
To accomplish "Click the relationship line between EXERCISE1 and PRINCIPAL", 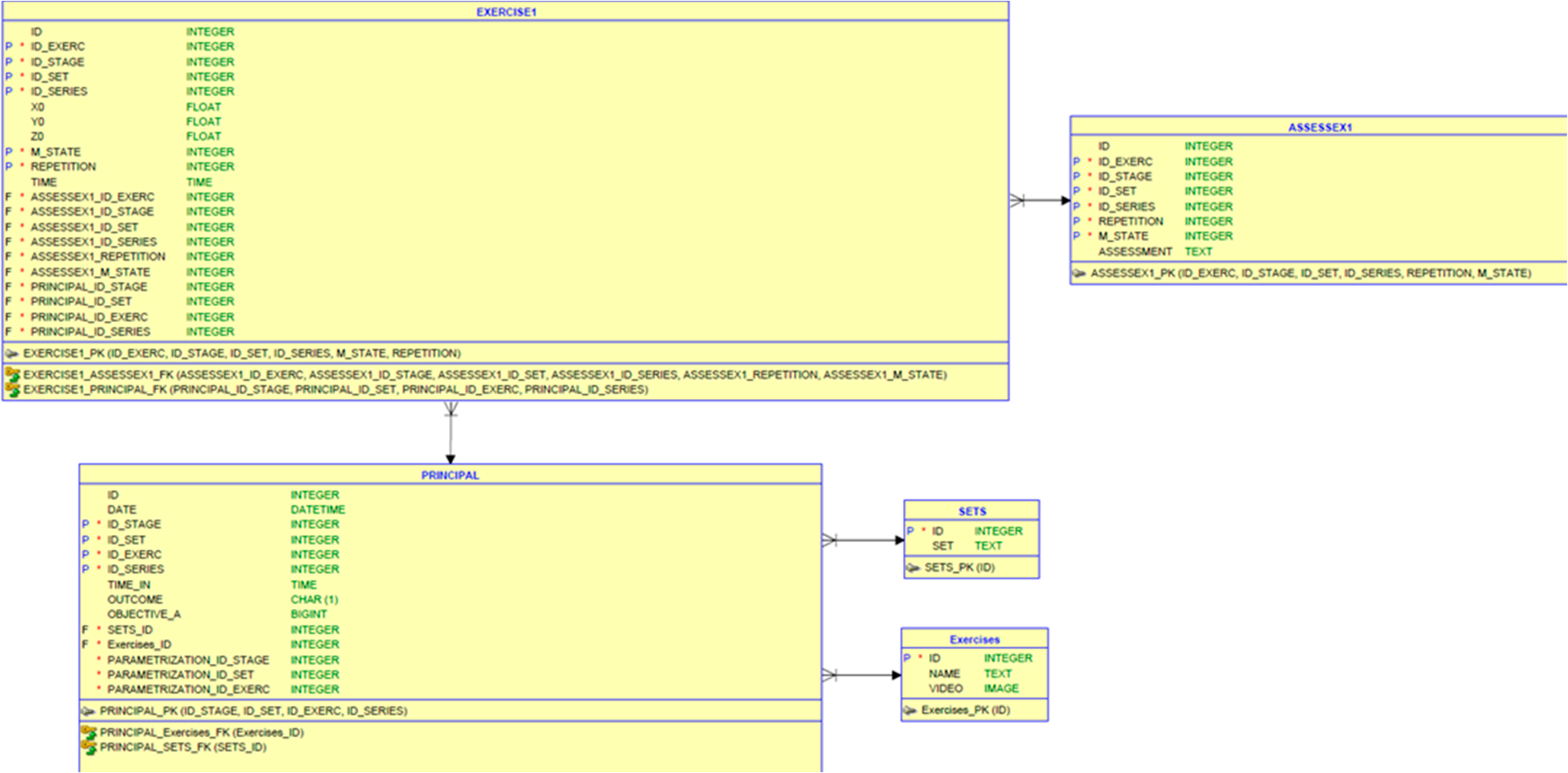I will pyautogui.click(x=451, y=435).
